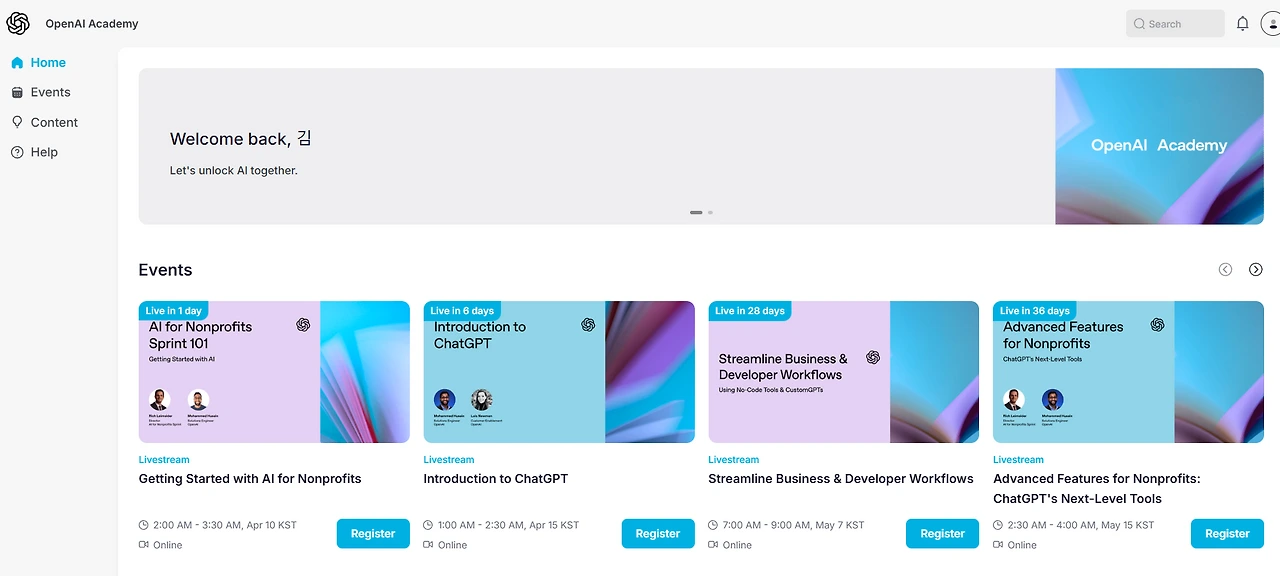Click the Search input field
The height and width of the screenshot is (576, 1280).
(x=1175, y=24)
